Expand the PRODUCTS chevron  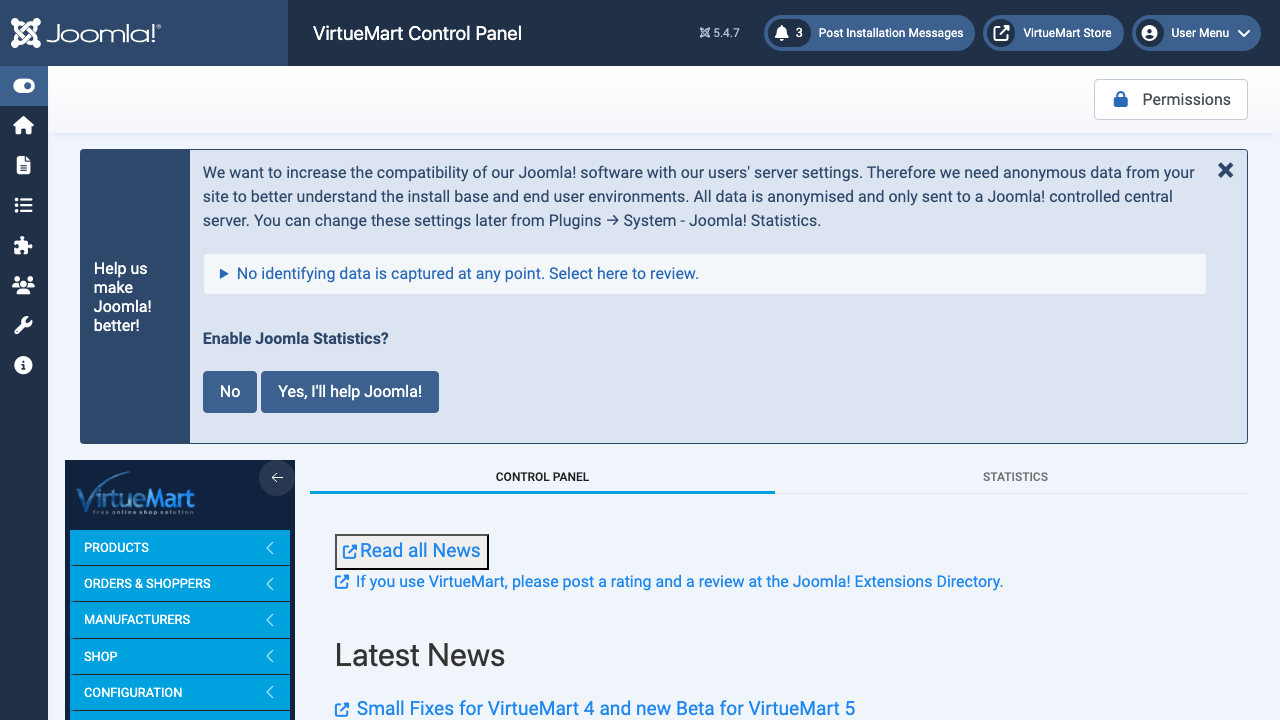(270, 548)
